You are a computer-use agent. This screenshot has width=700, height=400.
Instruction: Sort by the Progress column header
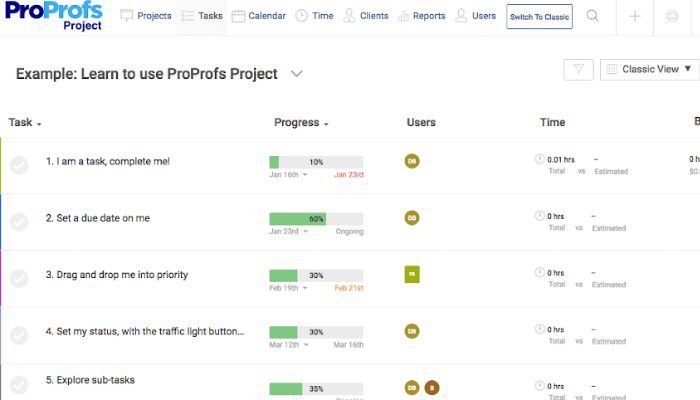[301, 123]
